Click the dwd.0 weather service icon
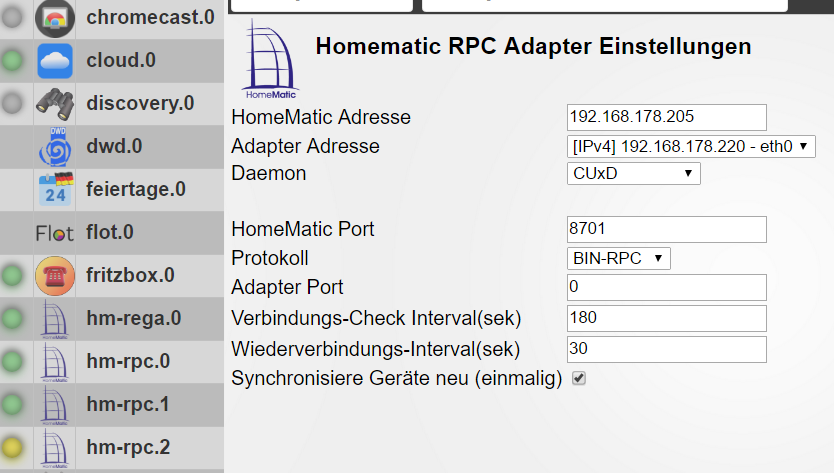Image resolution: width=834 pixels, height=473 pixels. (x=55, y=146)
